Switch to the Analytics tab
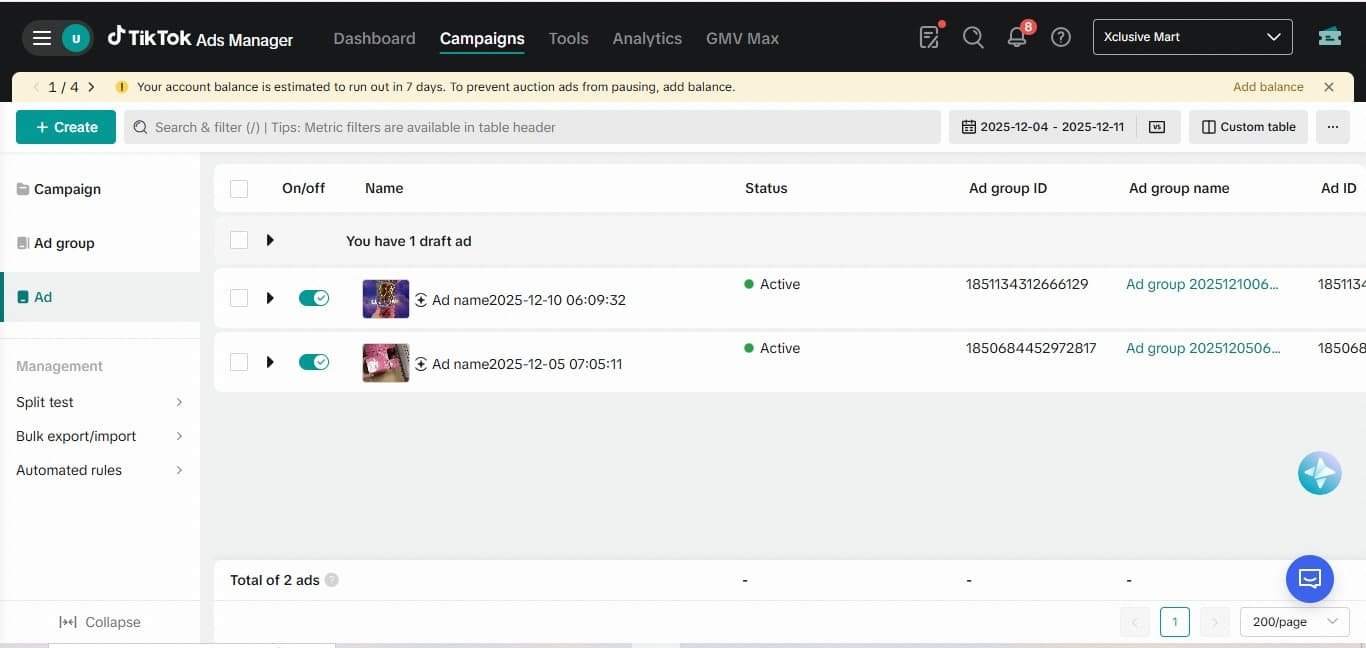1366x648 pixels. 647,38
